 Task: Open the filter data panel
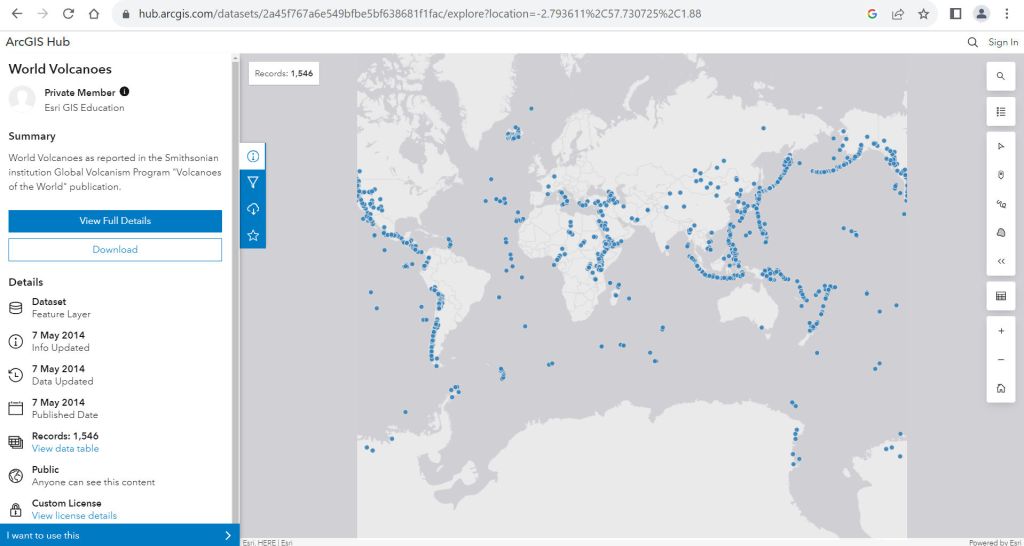(253, 183)
